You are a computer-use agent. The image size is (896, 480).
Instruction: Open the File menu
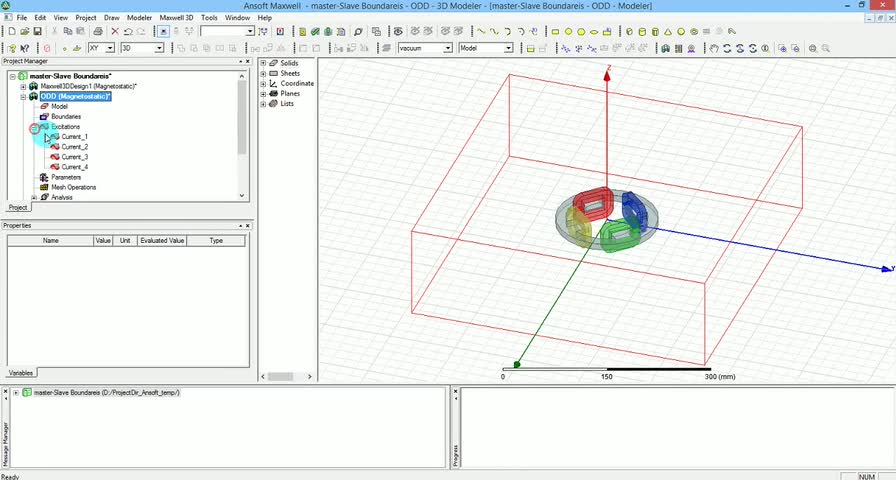coord(22,18)
